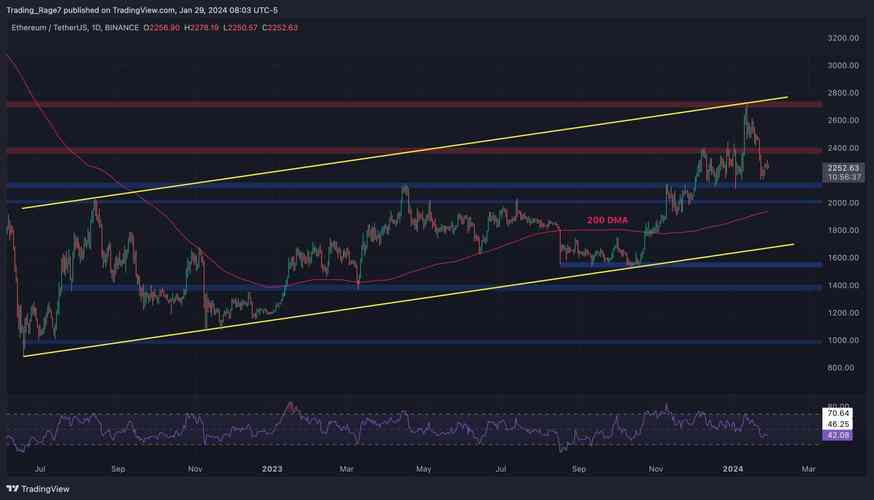The height and width of the screenshot is (500, 874).
Task: Click the Trading_Rage7 published header text
Action: (142, 10)
